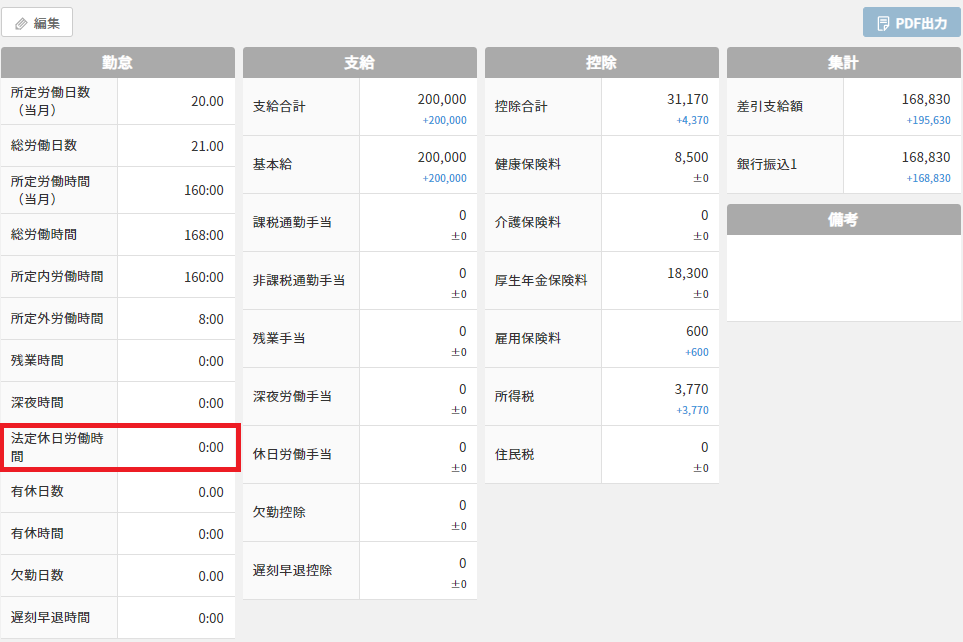Click the 備考 notes header
This screenshot has height=642, width=963.
click(844, 220)
